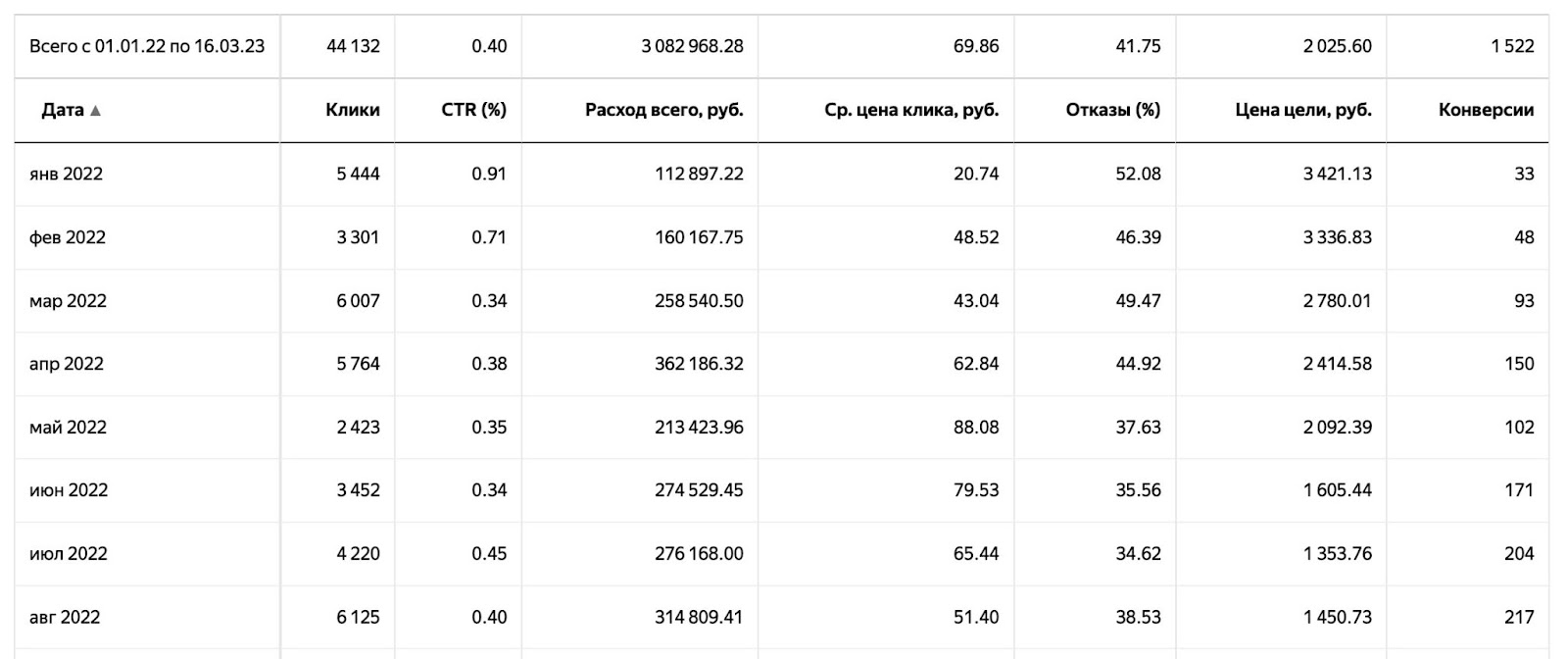
Task: Sort by Отказы (%) column header
Action: click(1112, 110)
